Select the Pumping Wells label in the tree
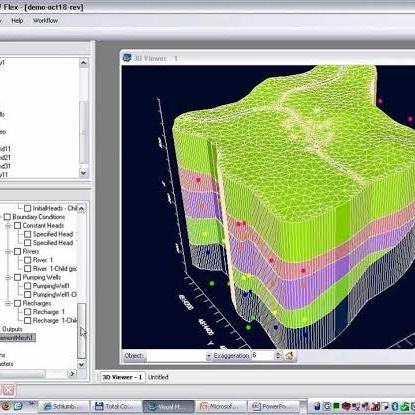The height and width of the screenshot is (415, 415). [x=42, y=277]
